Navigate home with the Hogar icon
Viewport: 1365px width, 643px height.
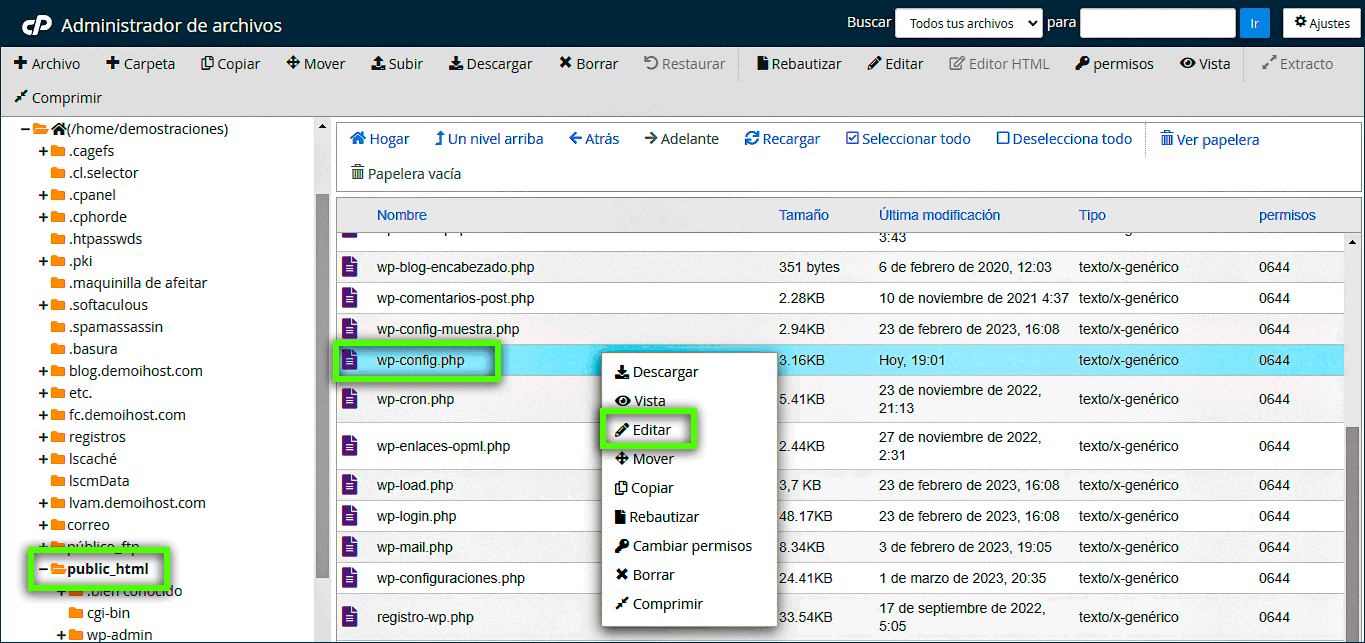[x=378, y=139]
